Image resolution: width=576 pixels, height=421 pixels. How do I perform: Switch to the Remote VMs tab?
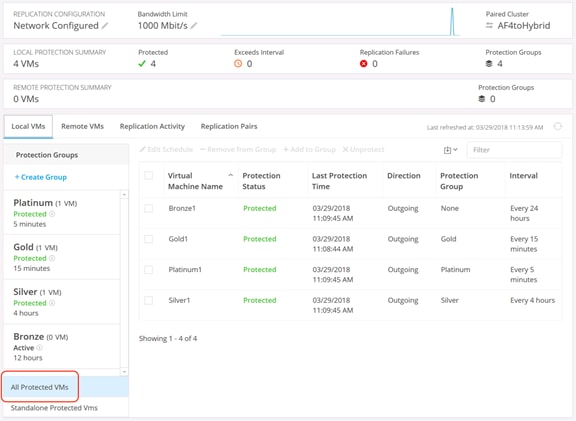click(82, 126)
